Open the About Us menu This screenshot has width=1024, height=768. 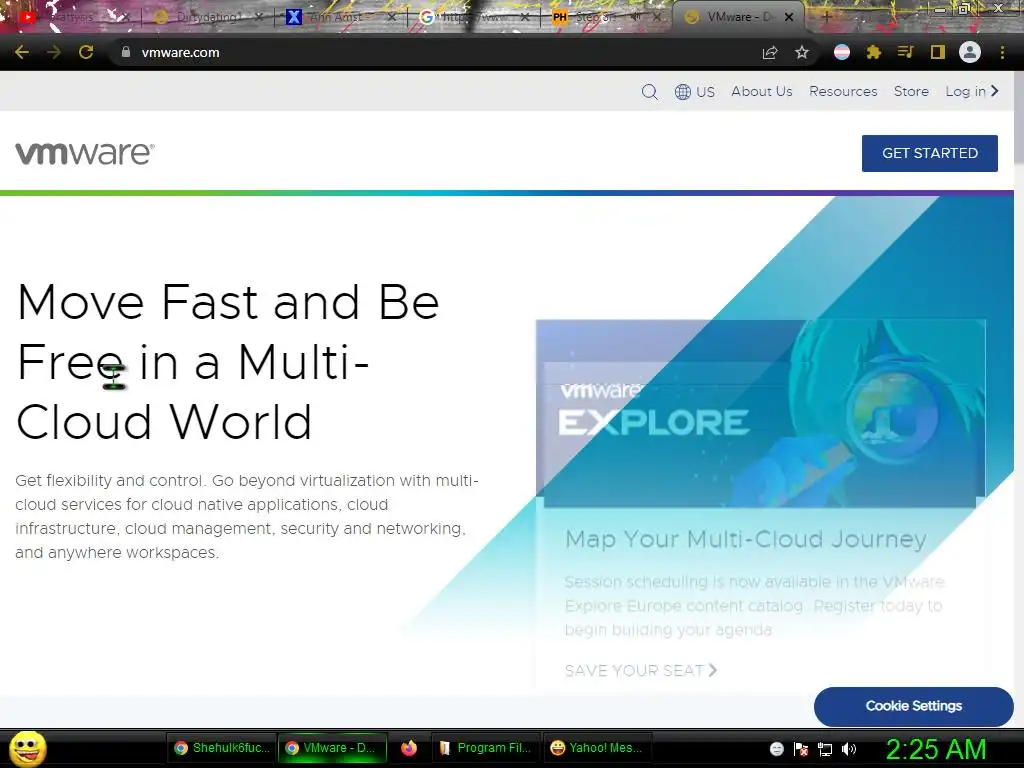[761, 91]
